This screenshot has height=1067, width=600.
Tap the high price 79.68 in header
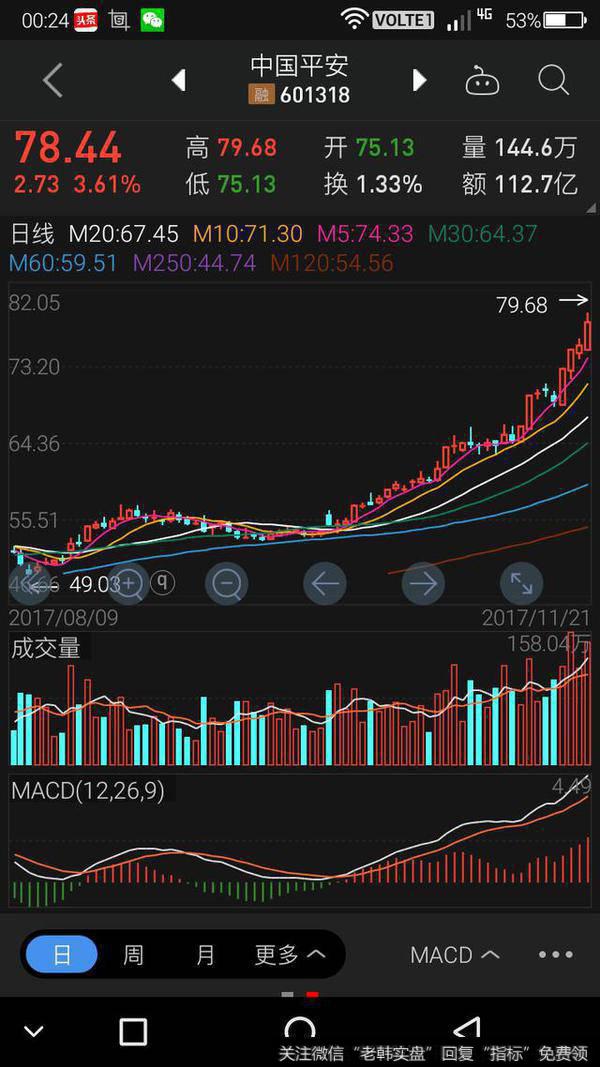tap(248, 148)
